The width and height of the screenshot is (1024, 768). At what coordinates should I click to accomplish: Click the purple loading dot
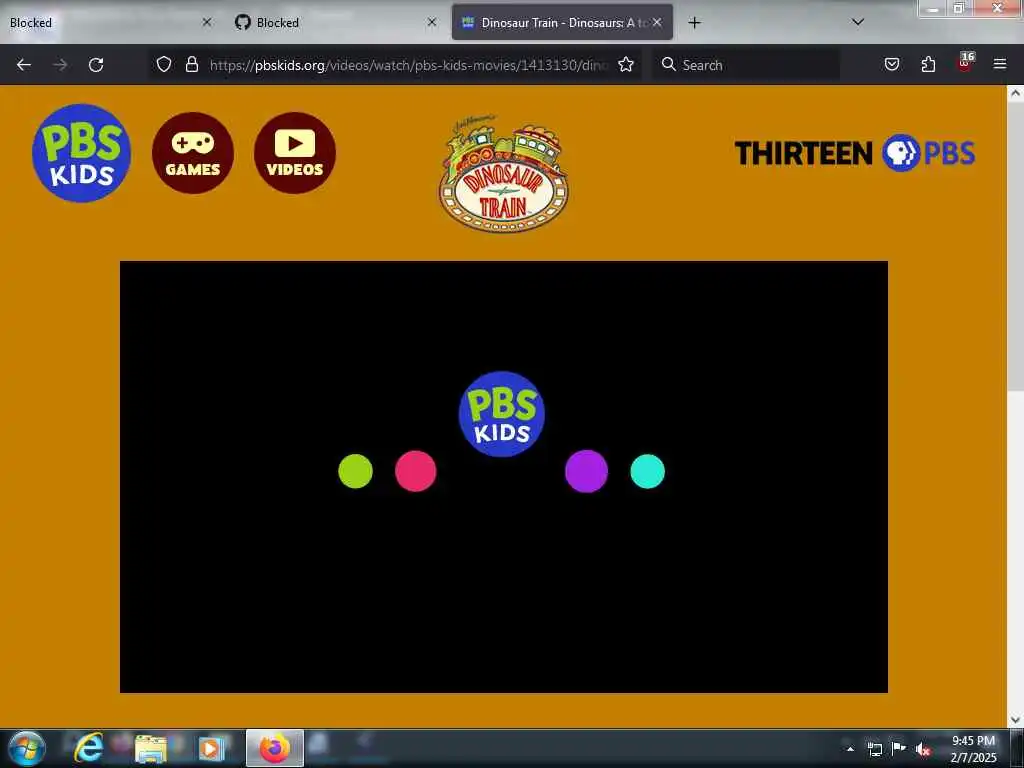pos(586,471)
